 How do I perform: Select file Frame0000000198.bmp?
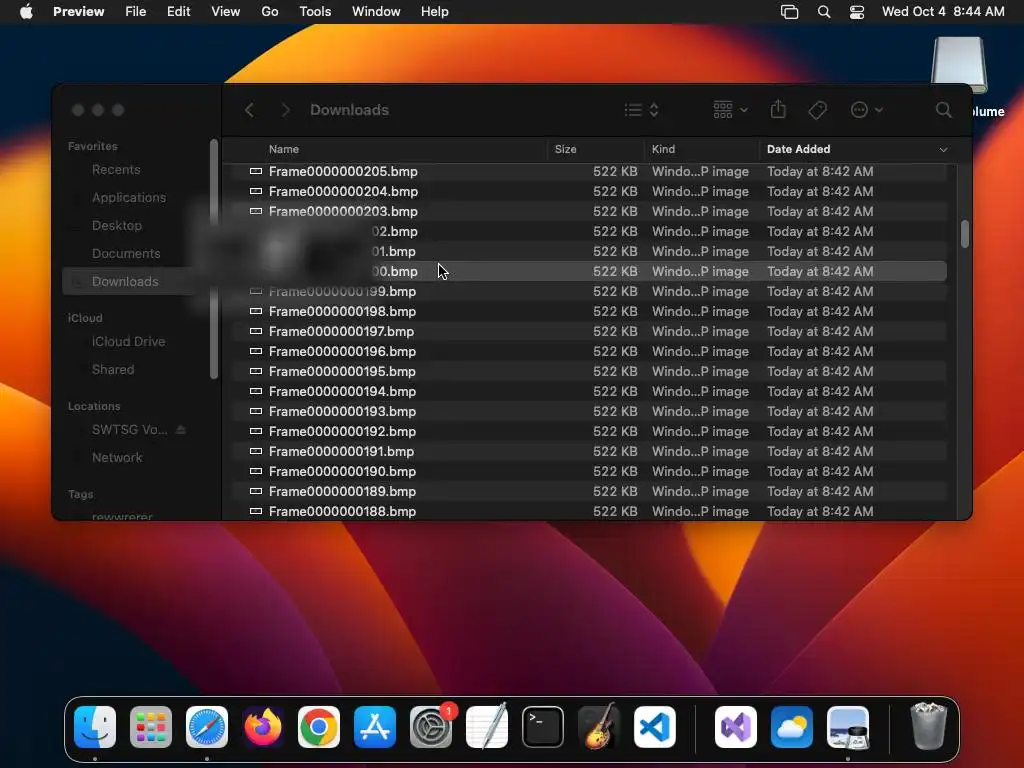(588, 312)
